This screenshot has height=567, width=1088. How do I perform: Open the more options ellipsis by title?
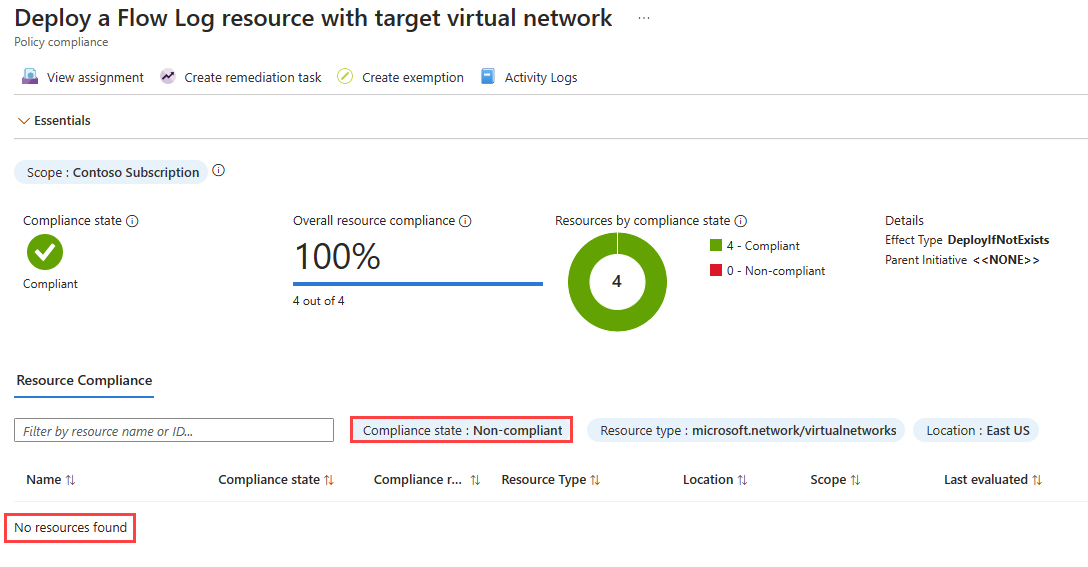point(644,18)
